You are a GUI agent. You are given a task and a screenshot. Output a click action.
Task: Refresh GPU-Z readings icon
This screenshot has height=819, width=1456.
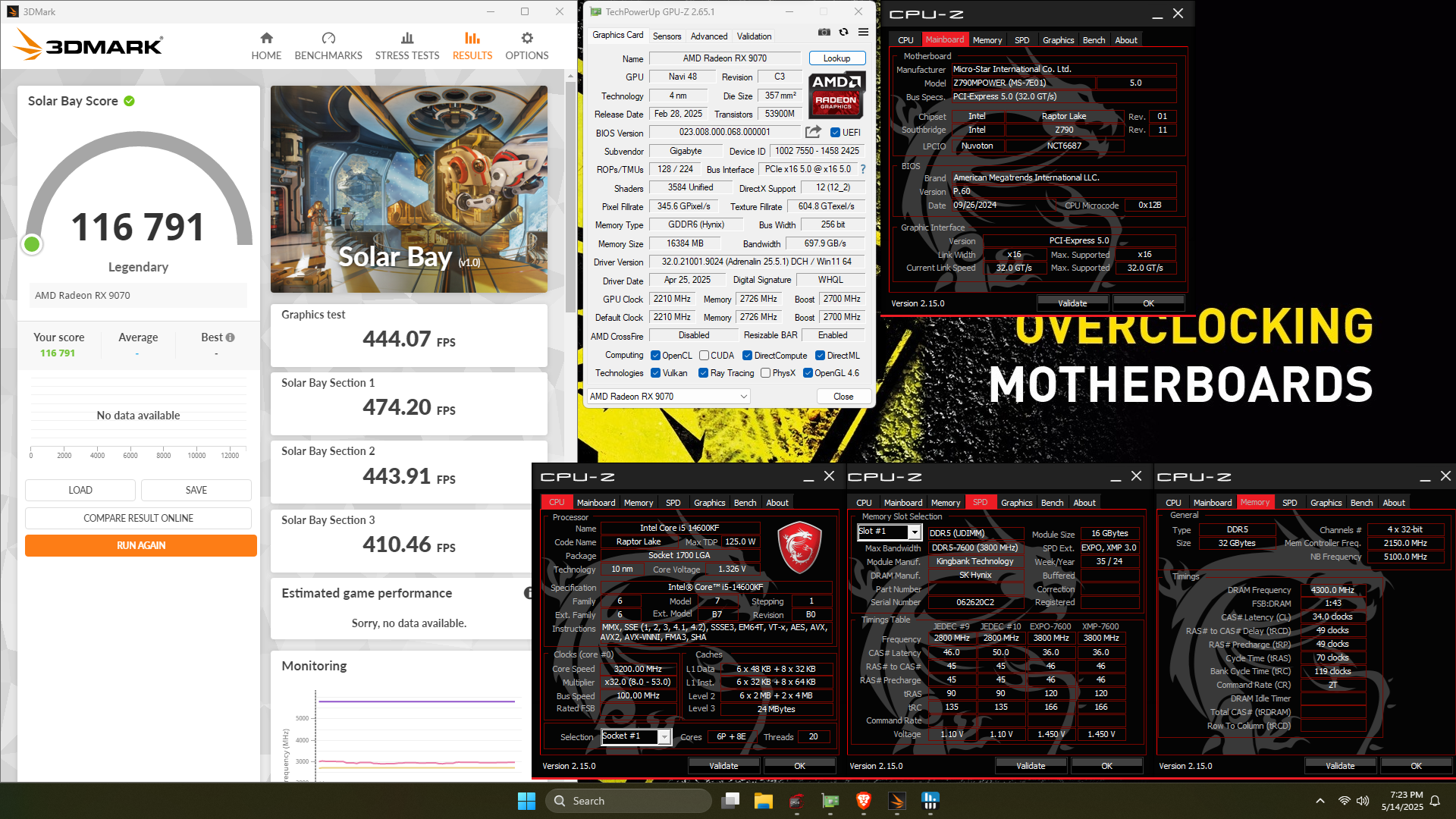coord(843,32)
